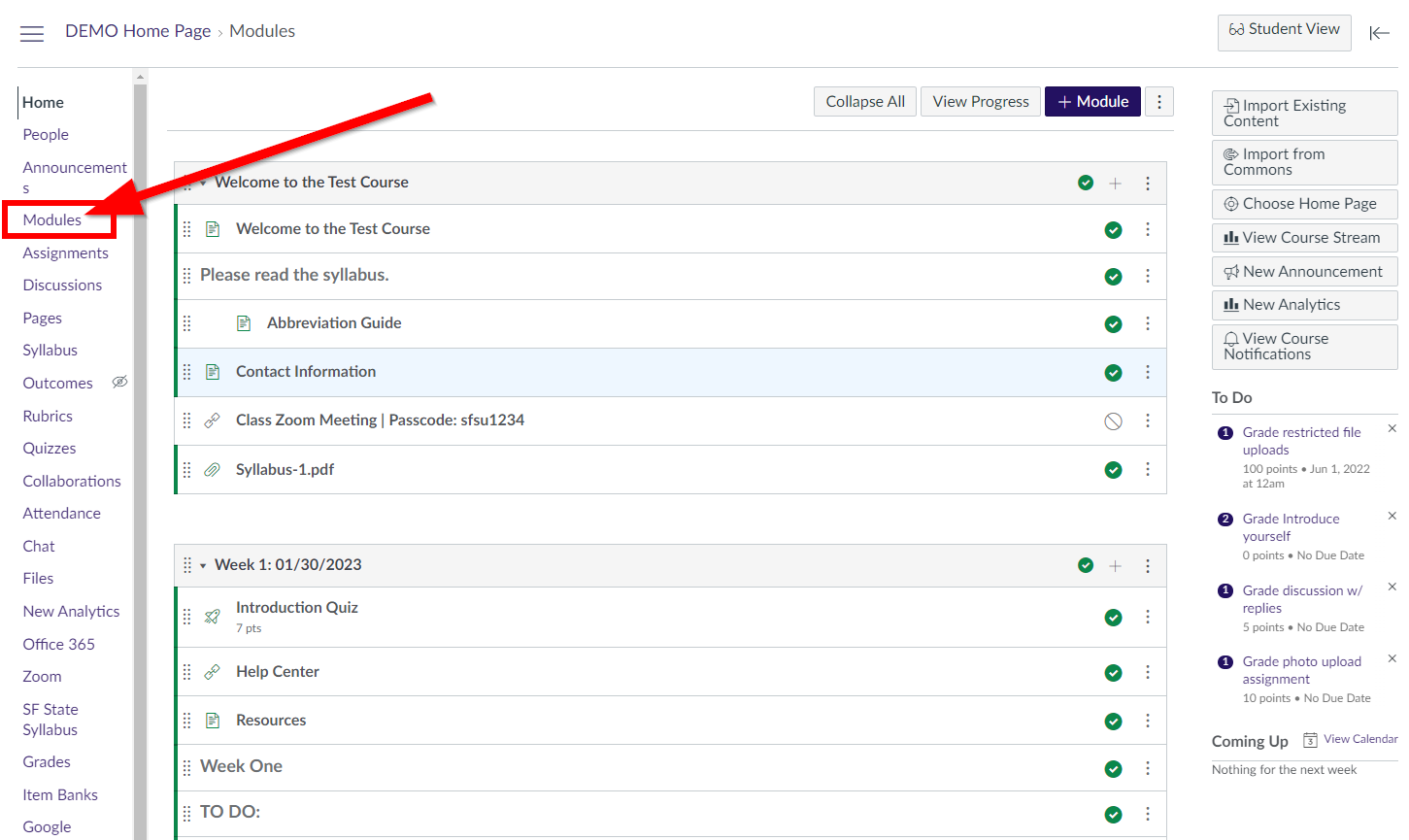Screen dimensions: 1409x840
Task: Click the View Progress button
Action: [981, 101]
